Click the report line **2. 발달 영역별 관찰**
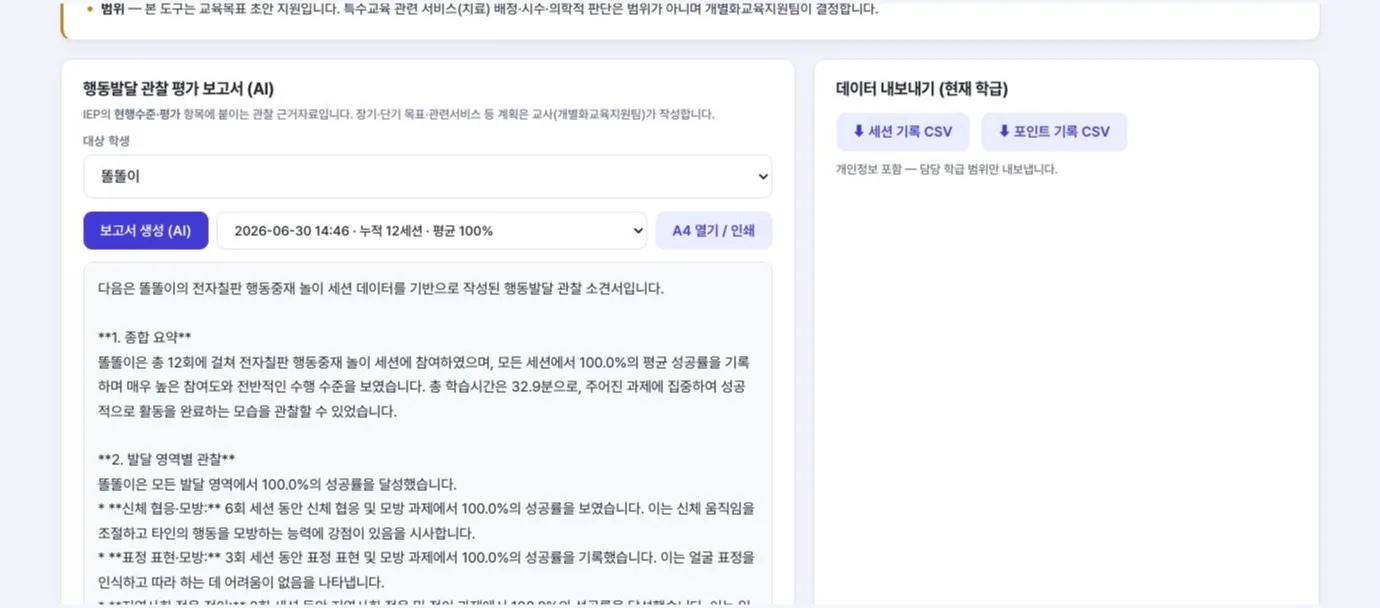Image resolution: width=1380 pixels, height=608 pixels. 166,459
